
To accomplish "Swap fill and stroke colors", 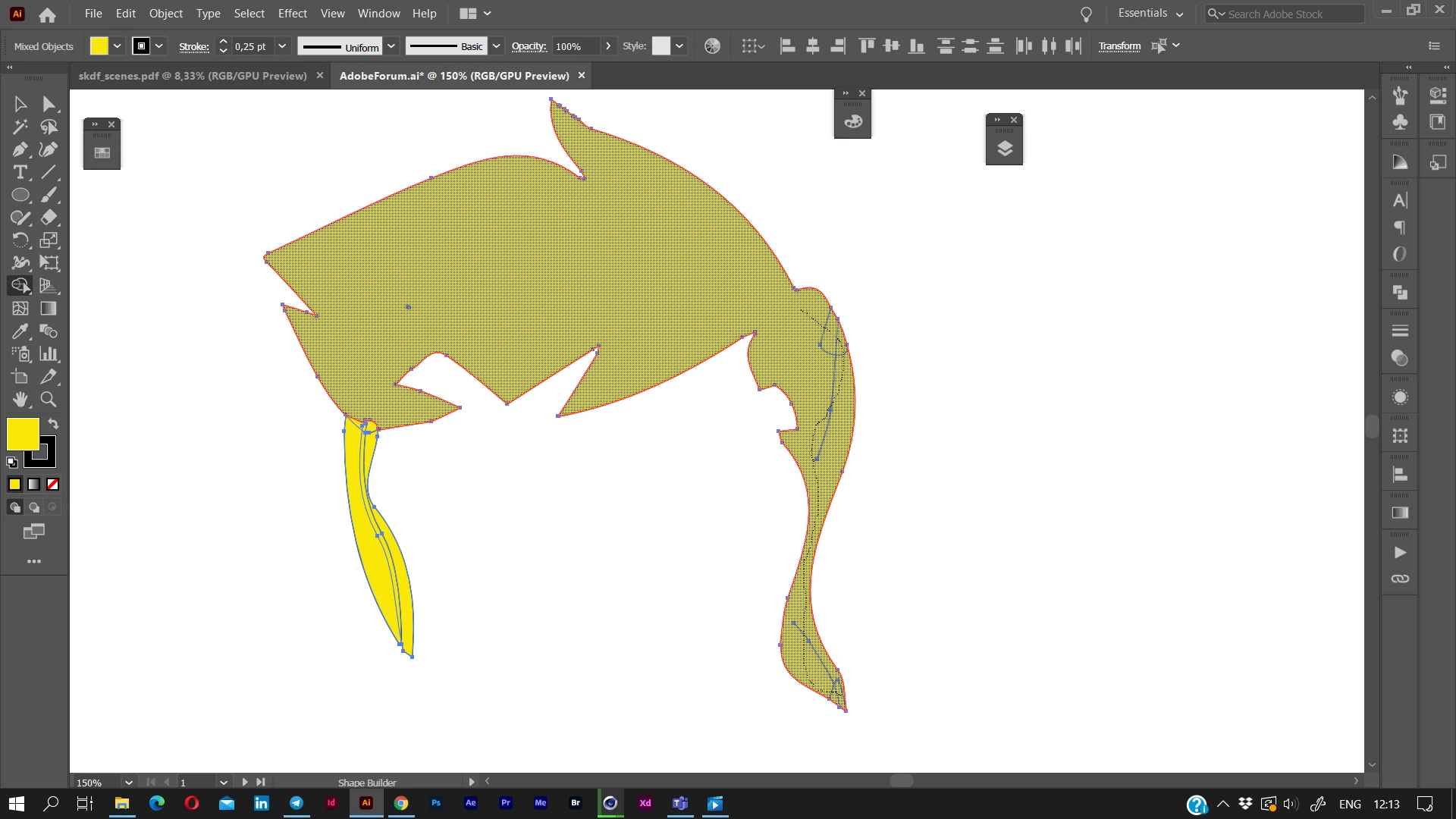I will pyautogui.click(x=53, y=424).
